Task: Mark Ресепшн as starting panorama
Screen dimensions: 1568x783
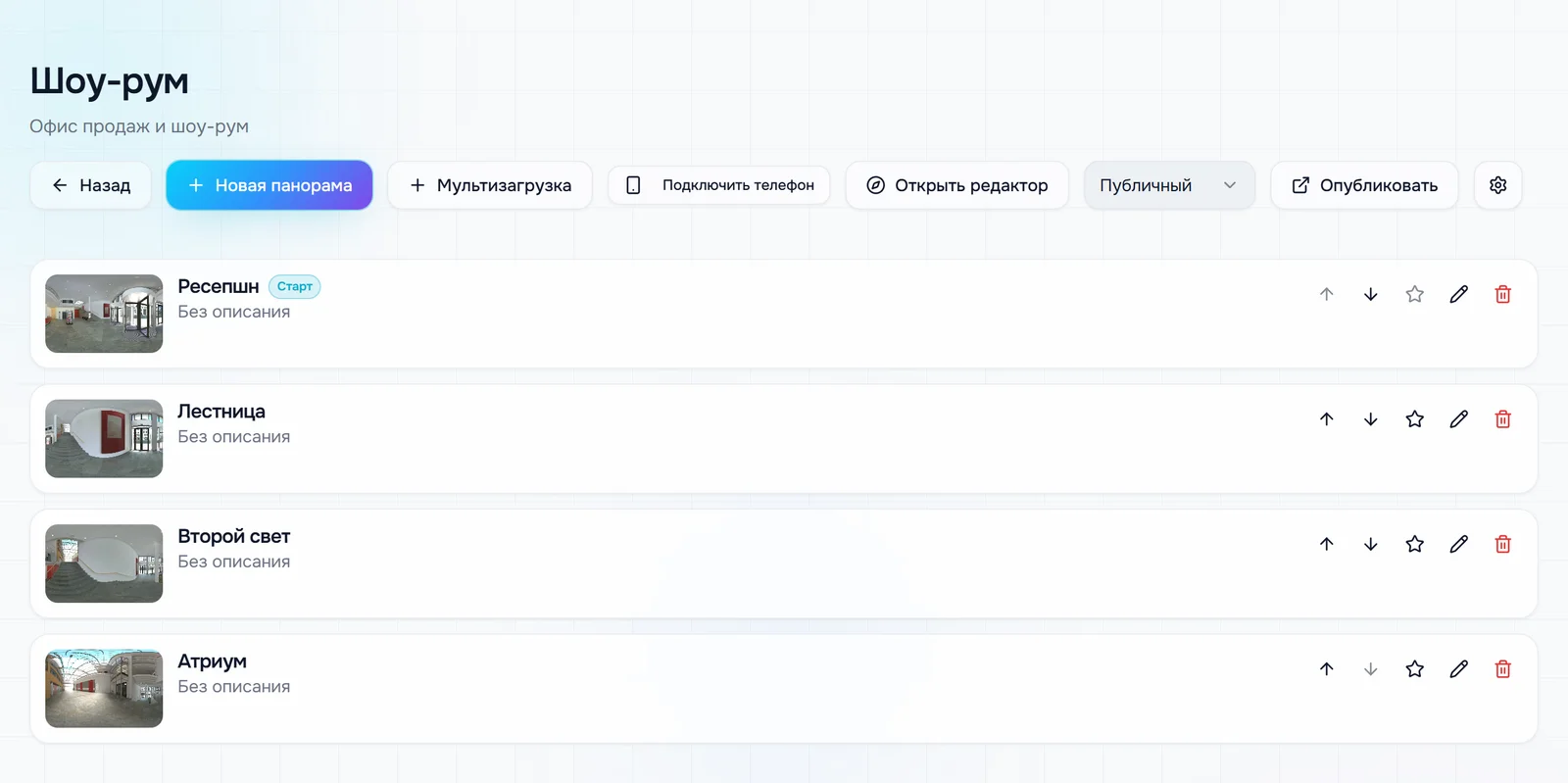Action: (1414, 294)
